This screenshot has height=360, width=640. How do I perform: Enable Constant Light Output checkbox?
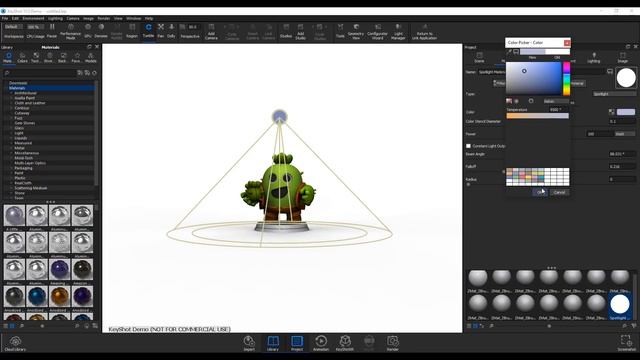[x=469, y=146]
